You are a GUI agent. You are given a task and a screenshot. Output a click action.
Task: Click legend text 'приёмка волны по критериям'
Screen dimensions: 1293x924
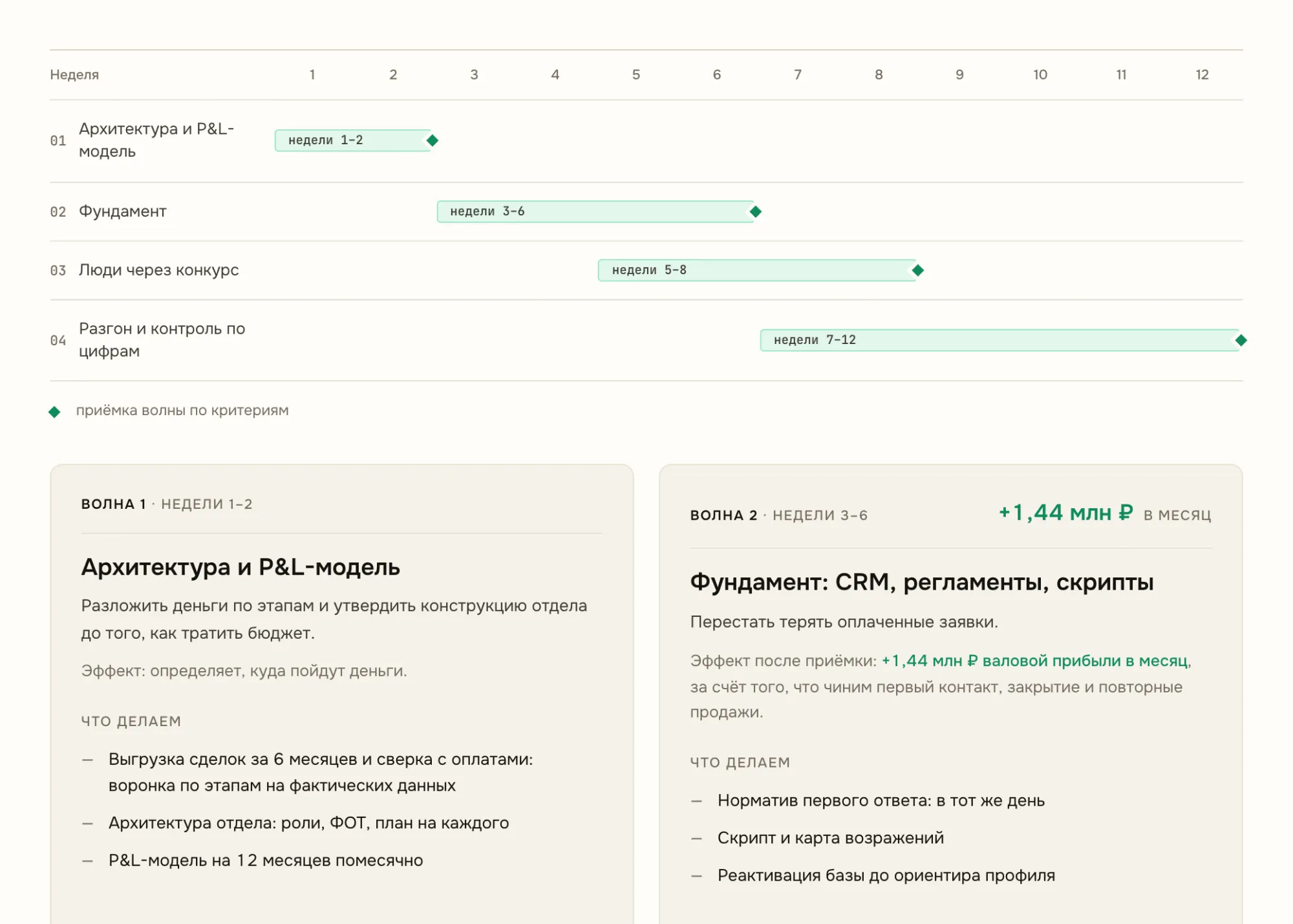click(182, 411)
